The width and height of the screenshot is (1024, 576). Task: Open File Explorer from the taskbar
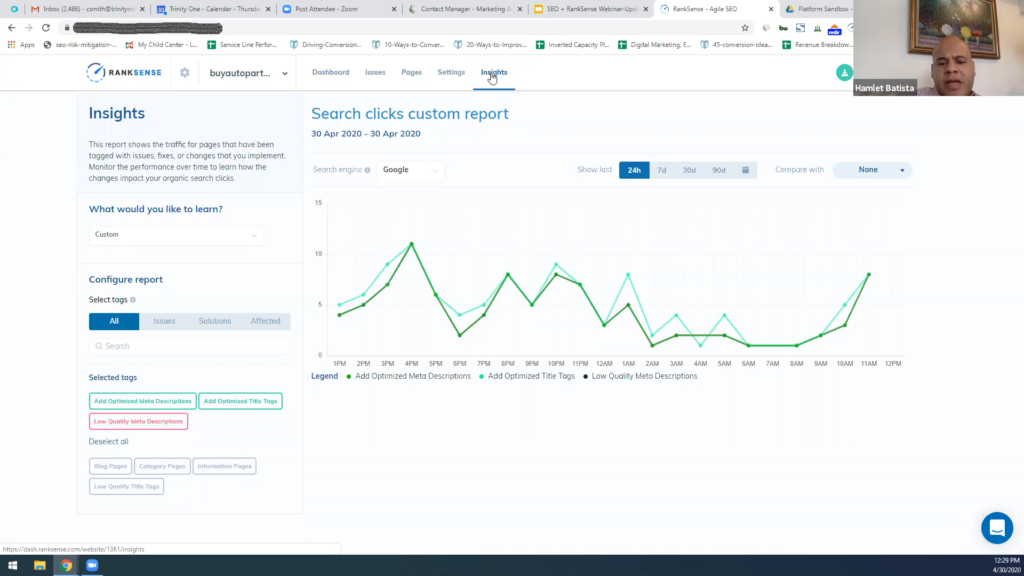tap(40, 566)
